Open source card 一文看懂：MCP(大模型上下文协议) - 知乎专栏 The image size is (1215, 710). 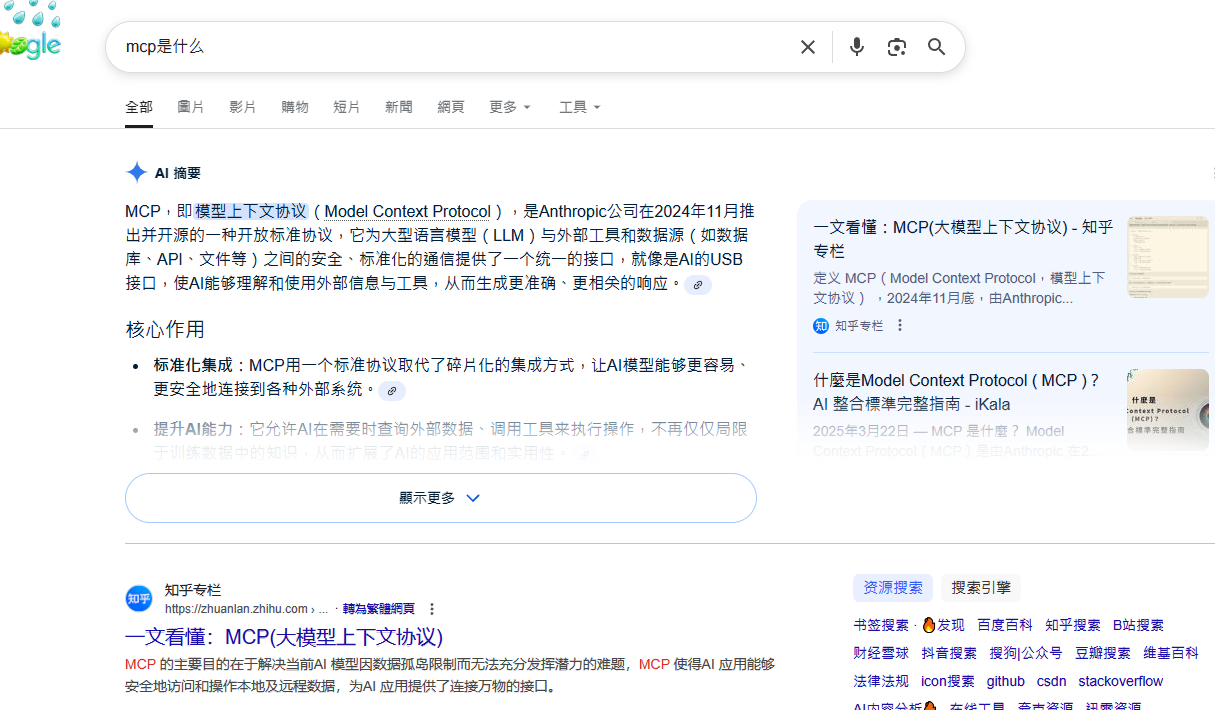[x=964, y=239]
